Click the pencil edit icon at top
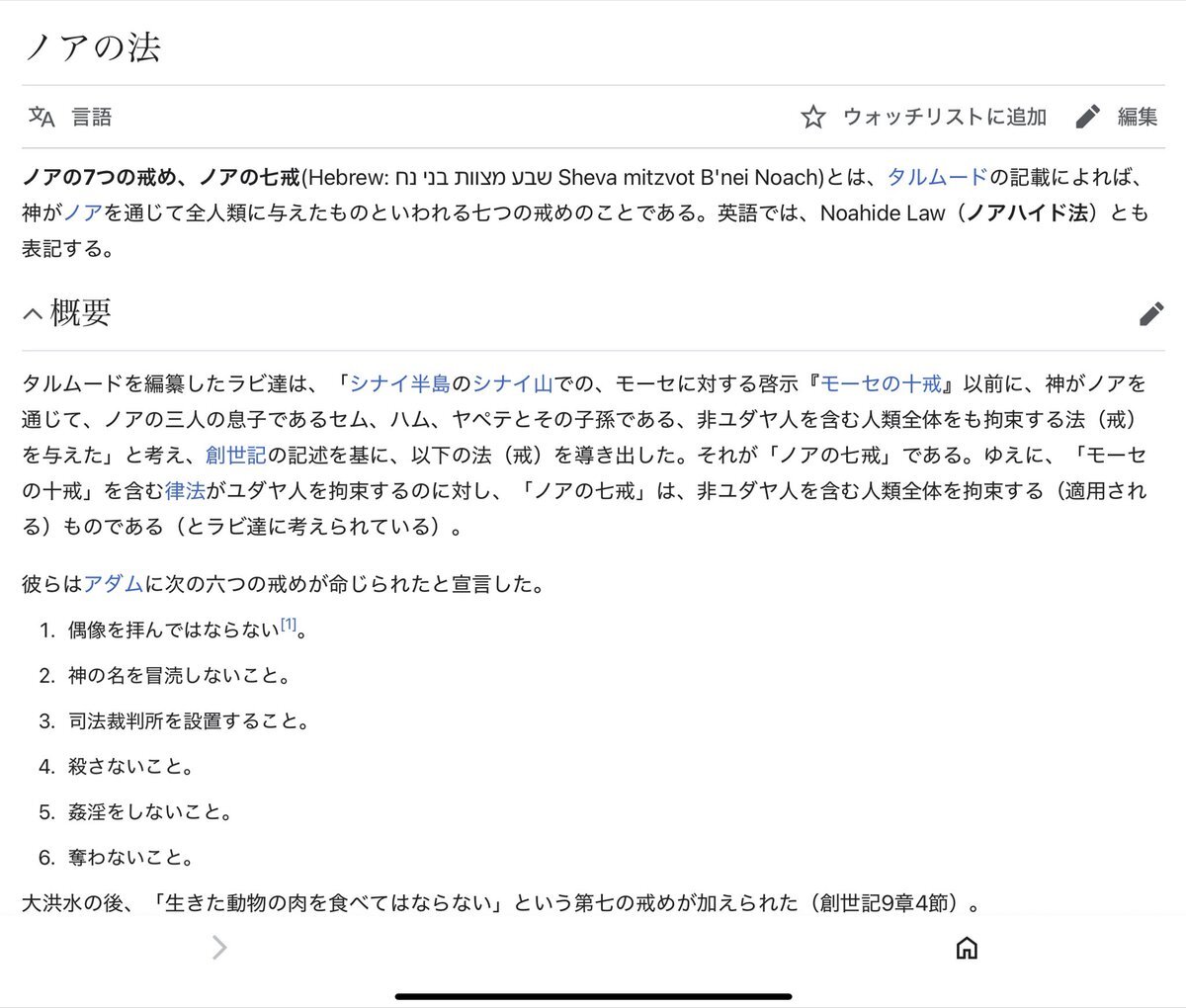Screen dimensions: 1186x1008 1087,117
